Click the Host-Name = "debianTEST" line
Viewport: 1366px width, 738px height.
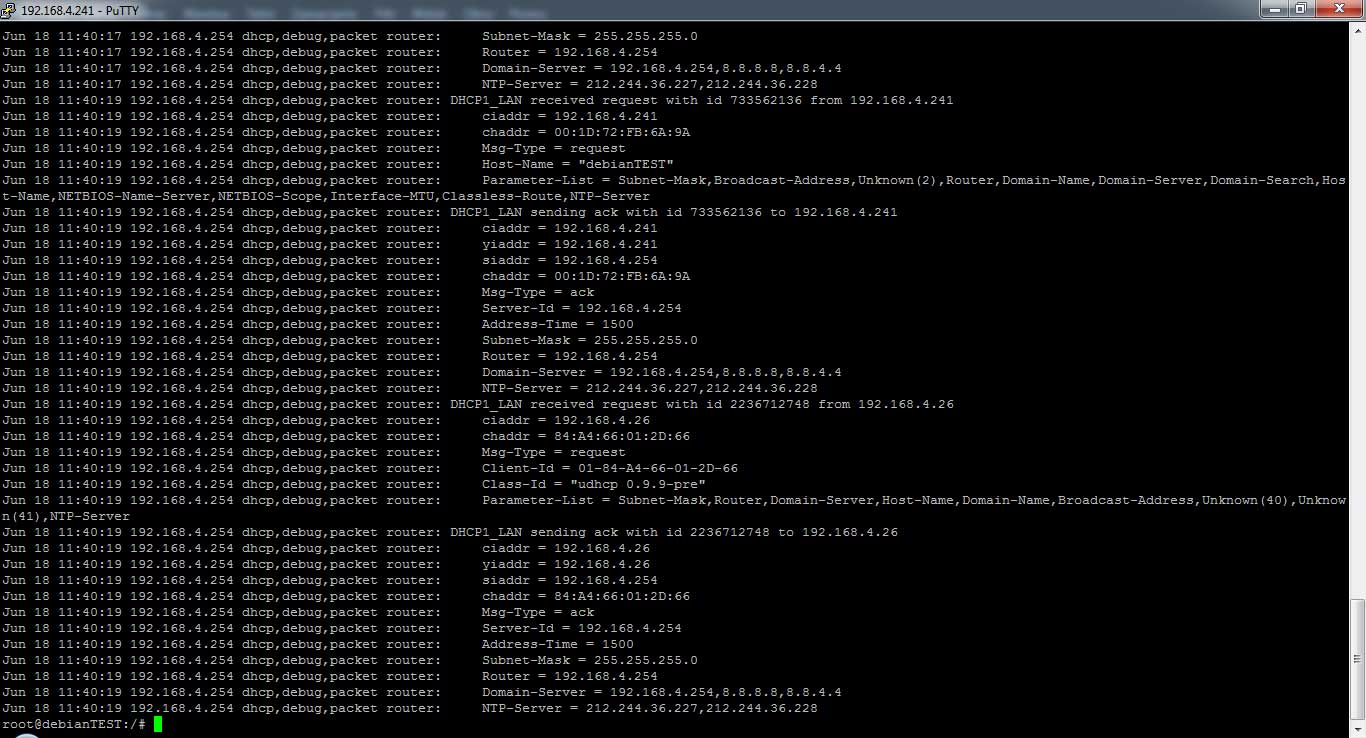pos(577,164)
